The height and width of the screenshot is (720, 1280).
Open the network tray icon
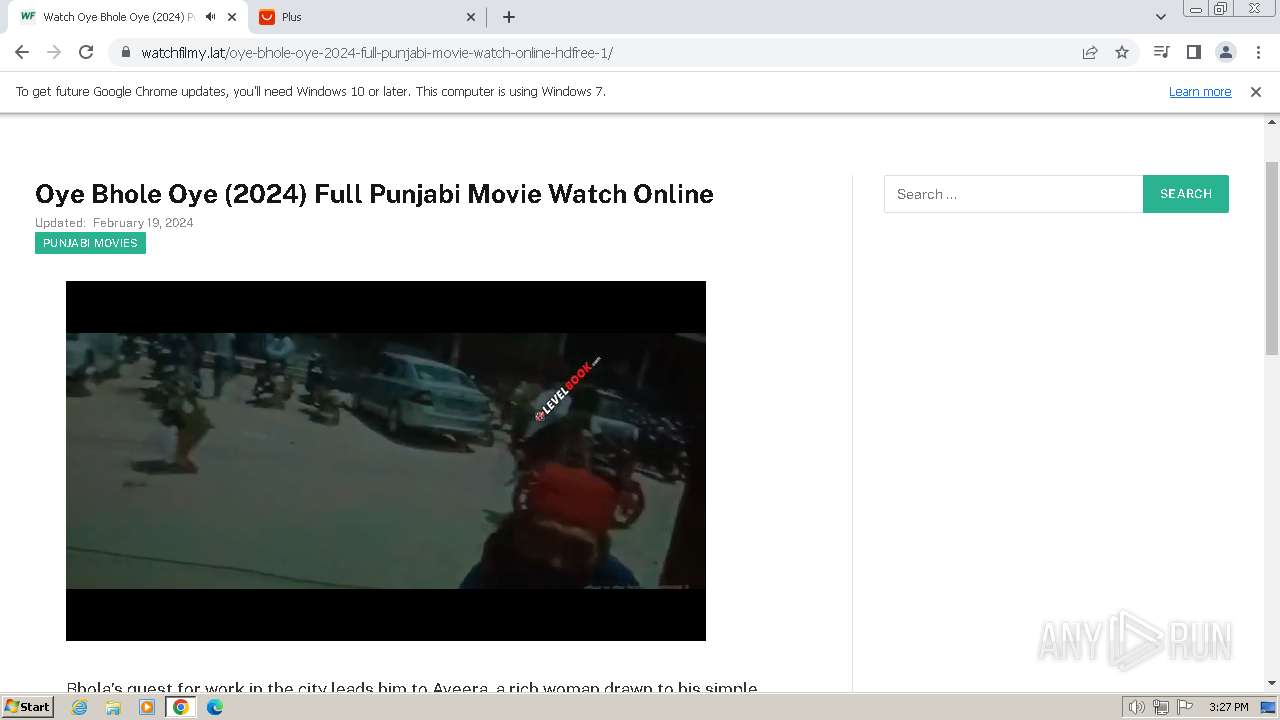[1161, 707]
